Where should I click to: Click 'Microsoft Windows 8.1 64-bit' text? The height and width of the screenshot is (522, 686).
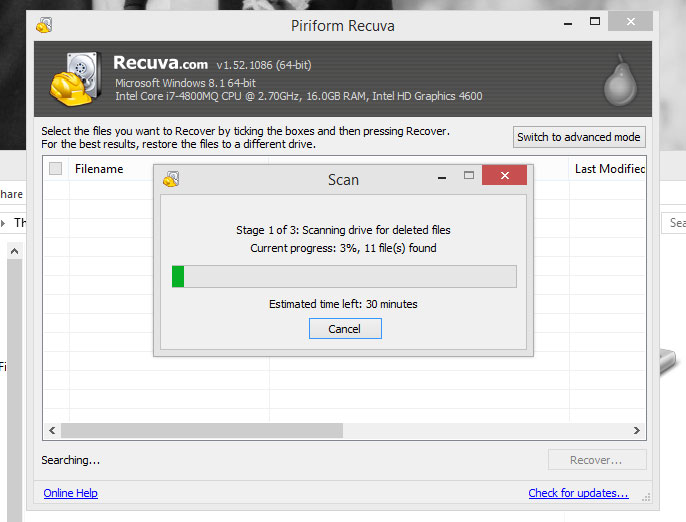point(186,83)
